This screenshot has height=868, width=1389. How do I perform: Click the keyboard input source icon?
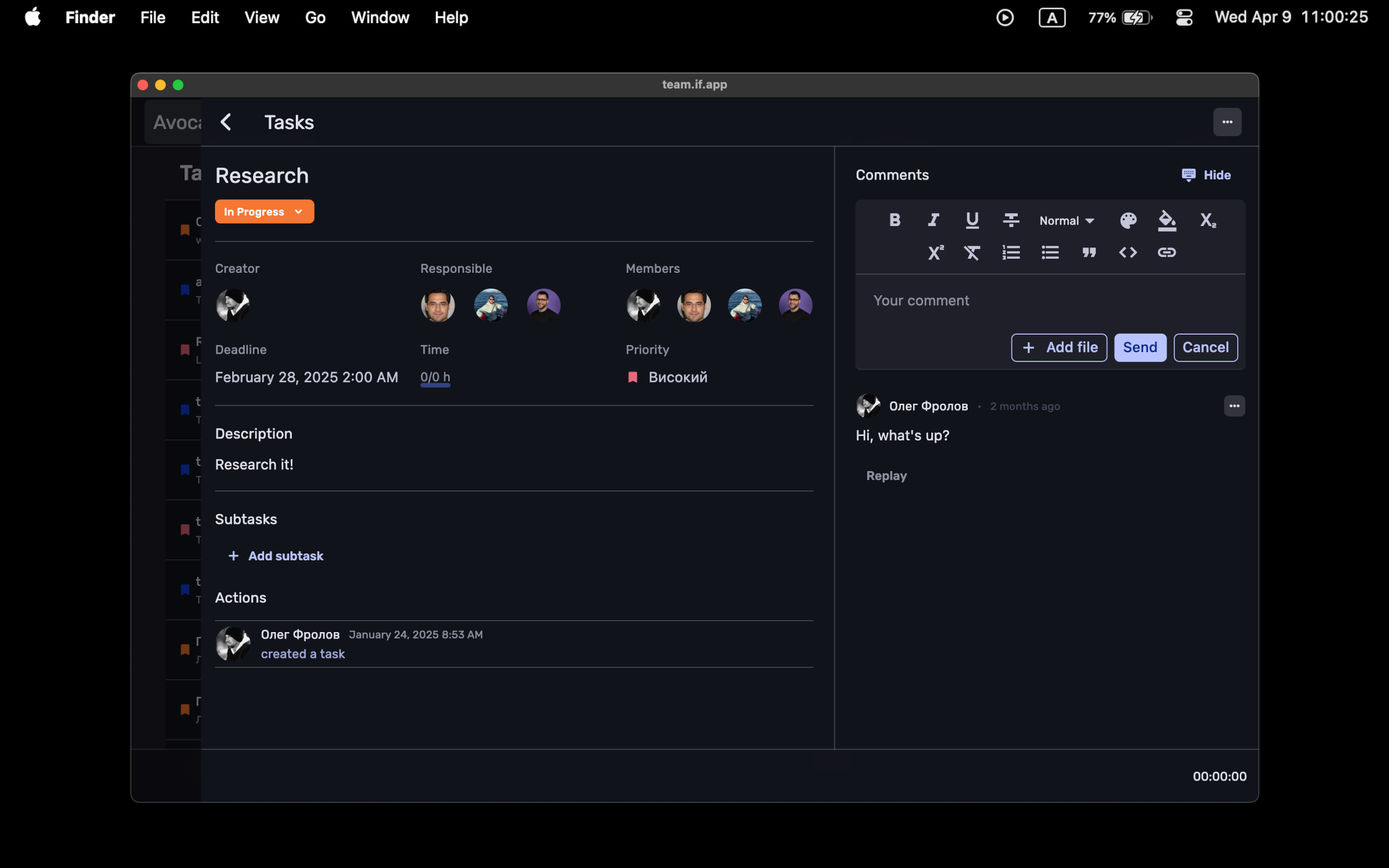tap(1052, 17)
